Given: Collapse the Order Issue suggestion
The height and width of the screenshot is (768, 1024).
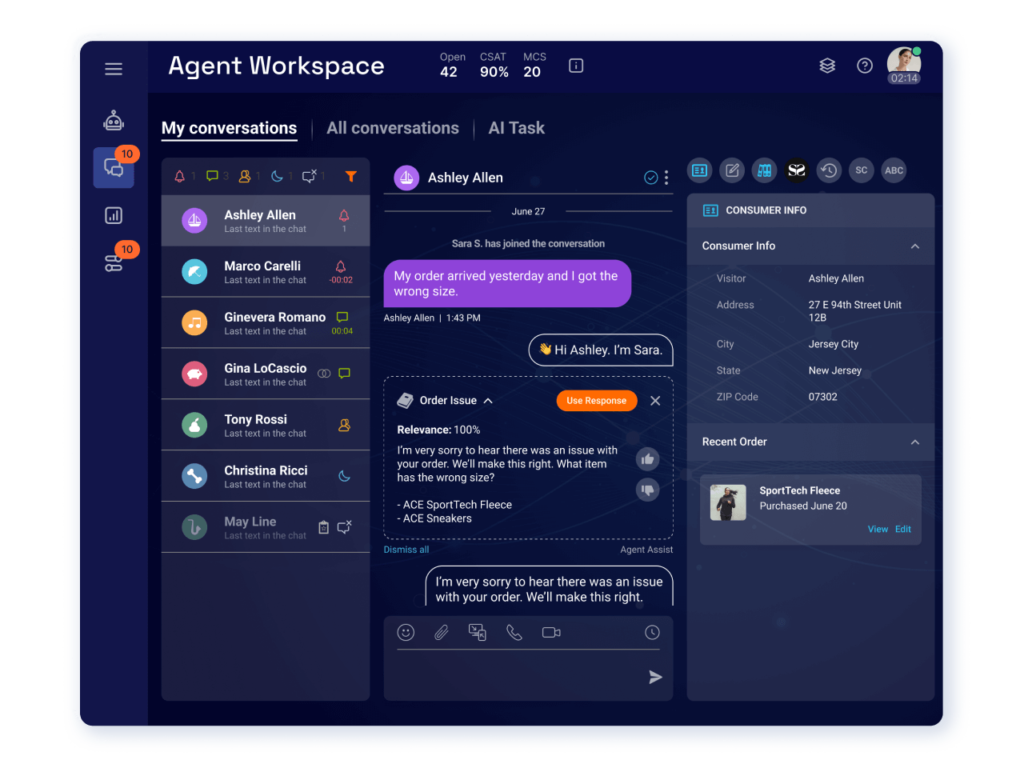Looking at the screenshot, I should [488, 401].
